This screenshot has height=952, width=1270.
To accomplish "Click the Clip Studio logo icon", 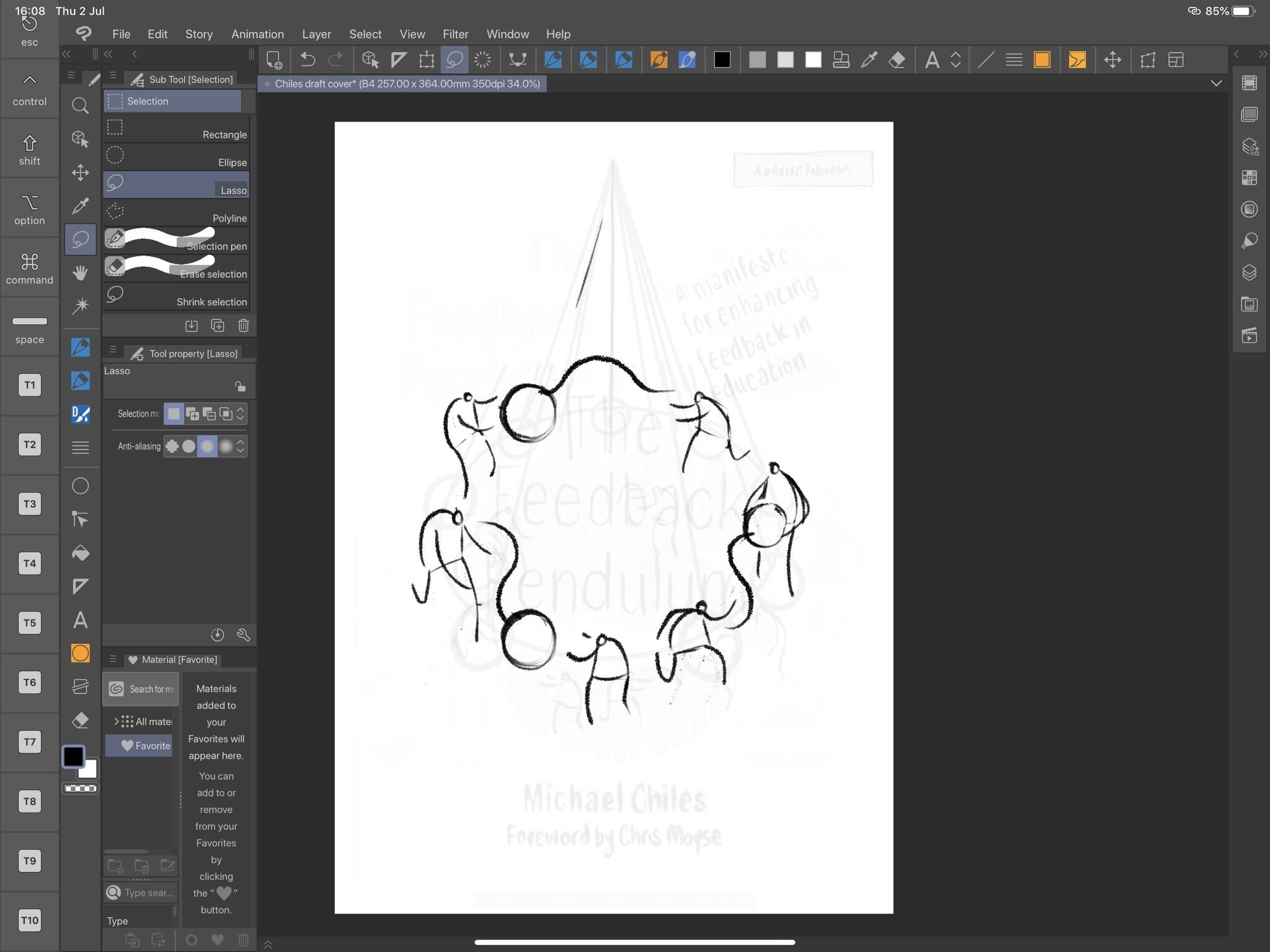I will (84, 33).
